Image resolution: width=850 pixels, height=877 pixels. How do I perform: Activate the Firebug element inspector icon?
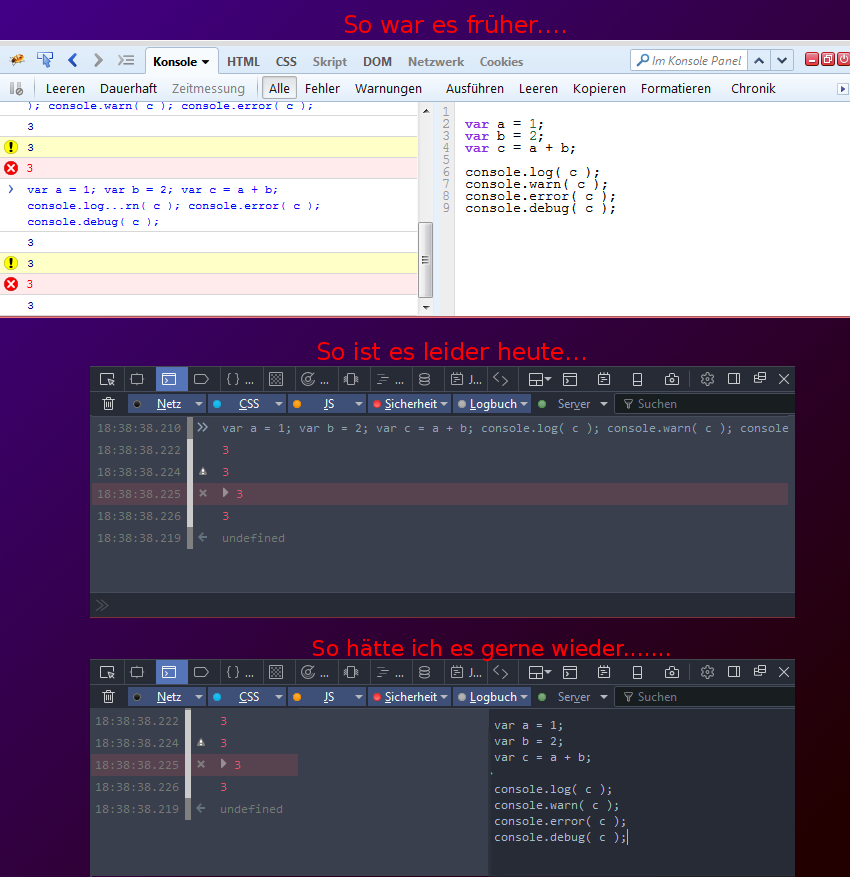click(x=45, y=61)
